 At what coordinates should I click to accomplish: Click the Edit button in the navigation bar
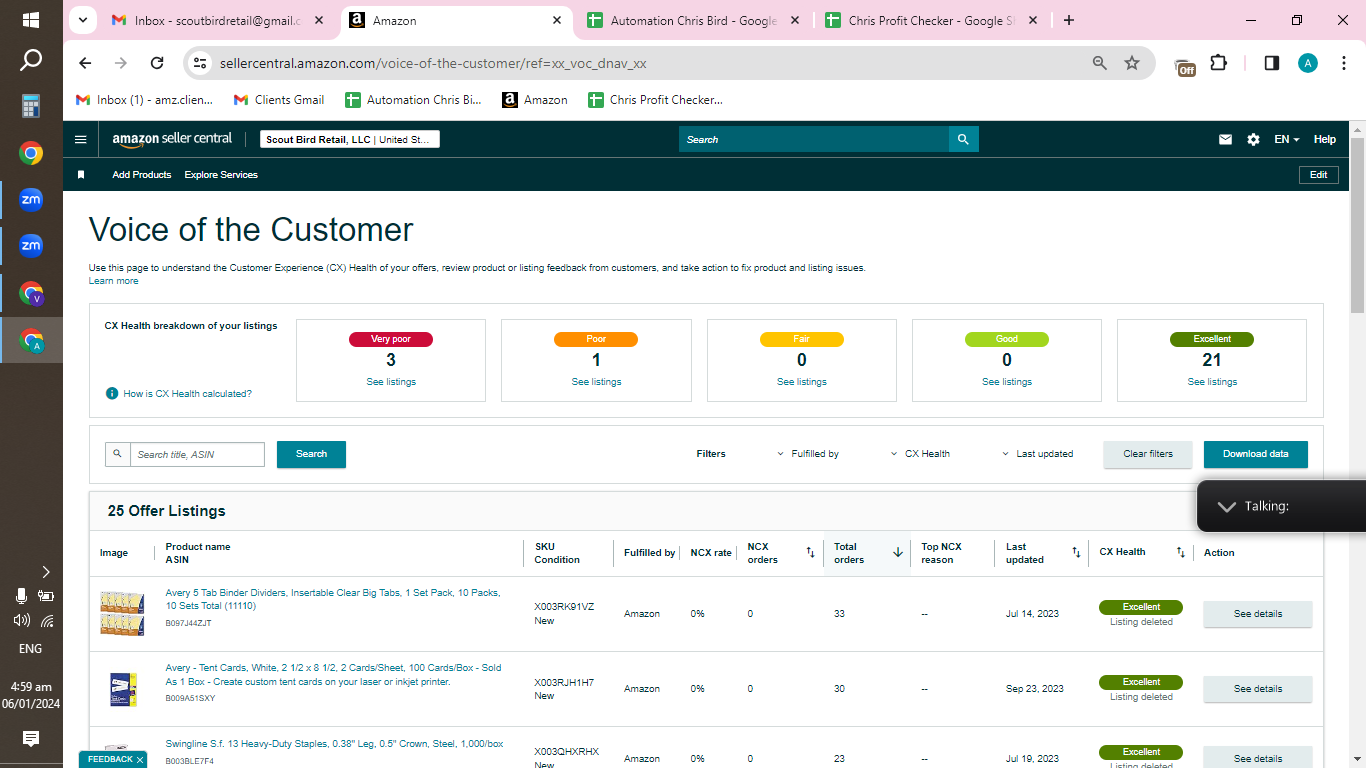[1319, 175]
